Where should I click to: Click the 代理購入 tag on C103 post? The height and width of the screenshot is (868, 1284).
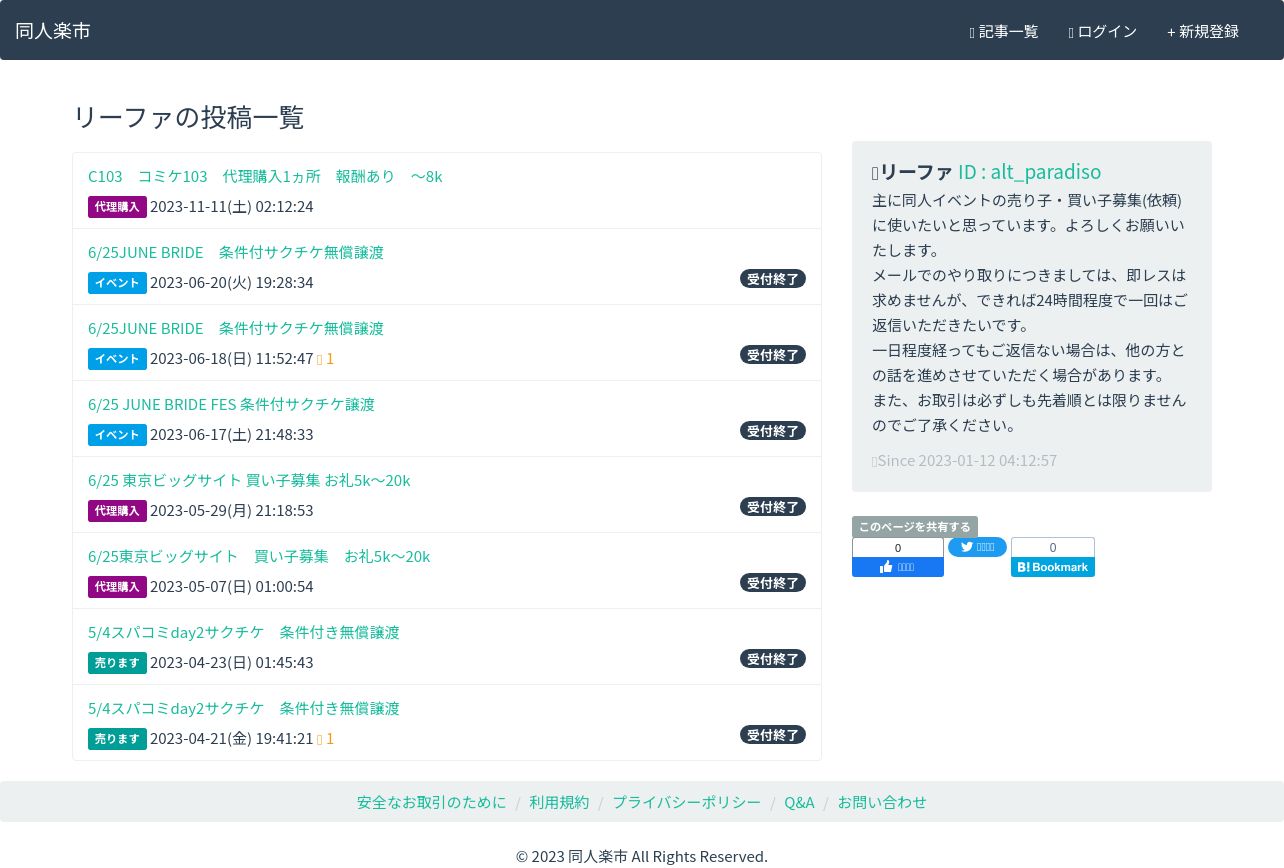click(117, 207)
